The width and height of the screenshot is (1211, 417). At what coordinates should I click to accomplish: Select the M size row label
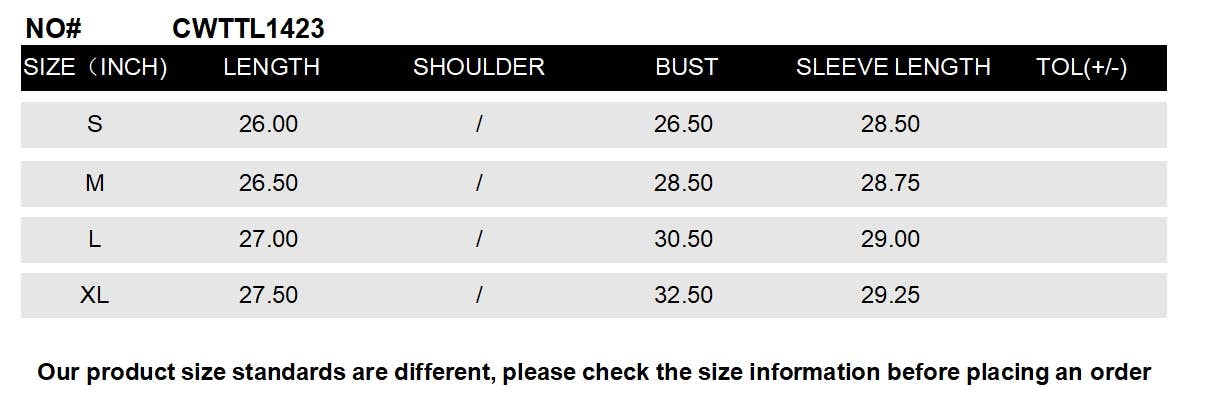tap(95, 184)
